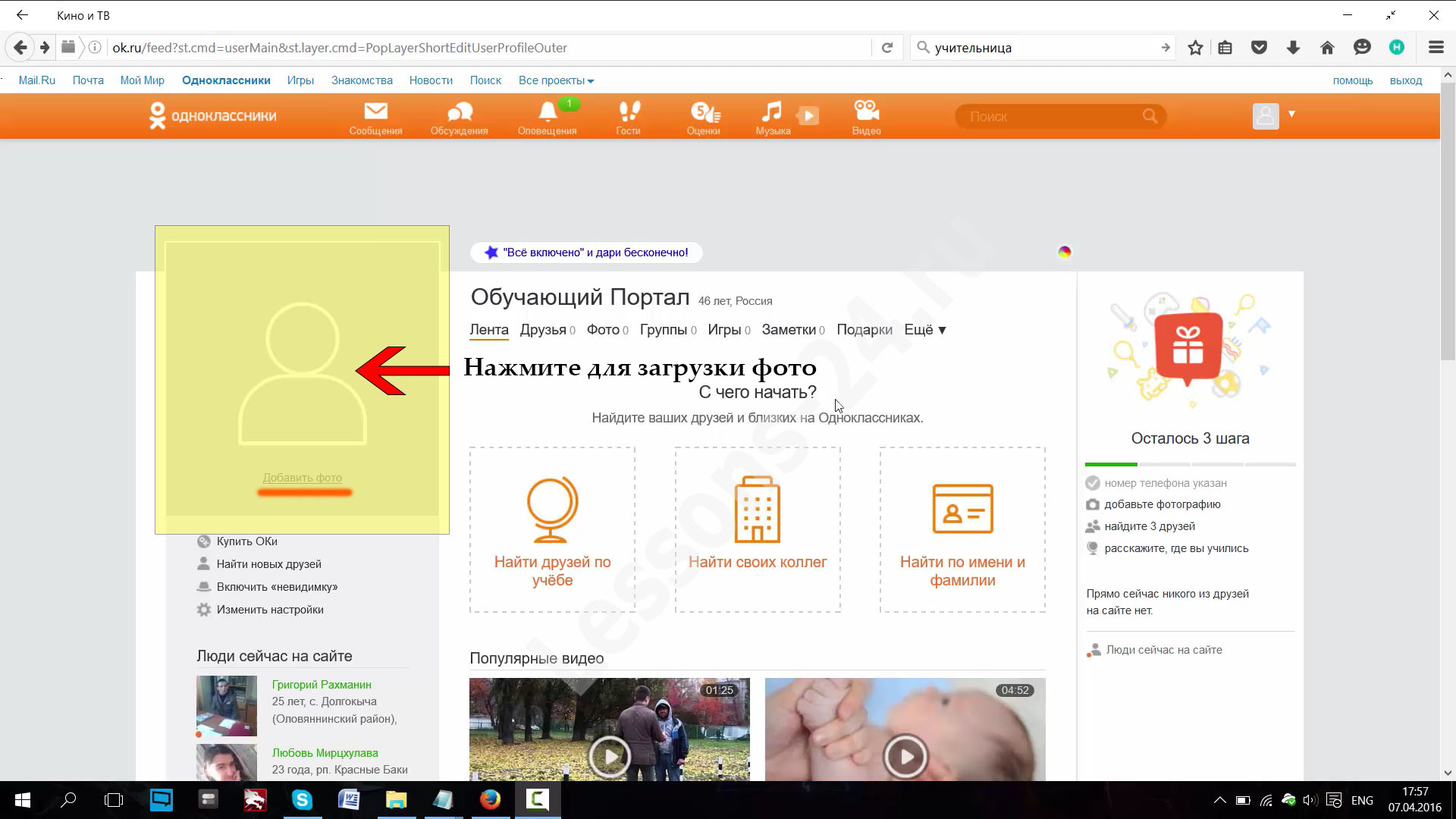Screen dimensions: 1456x819
Task: Open Григорий Рахманин profile link
Action: [322, 685]
